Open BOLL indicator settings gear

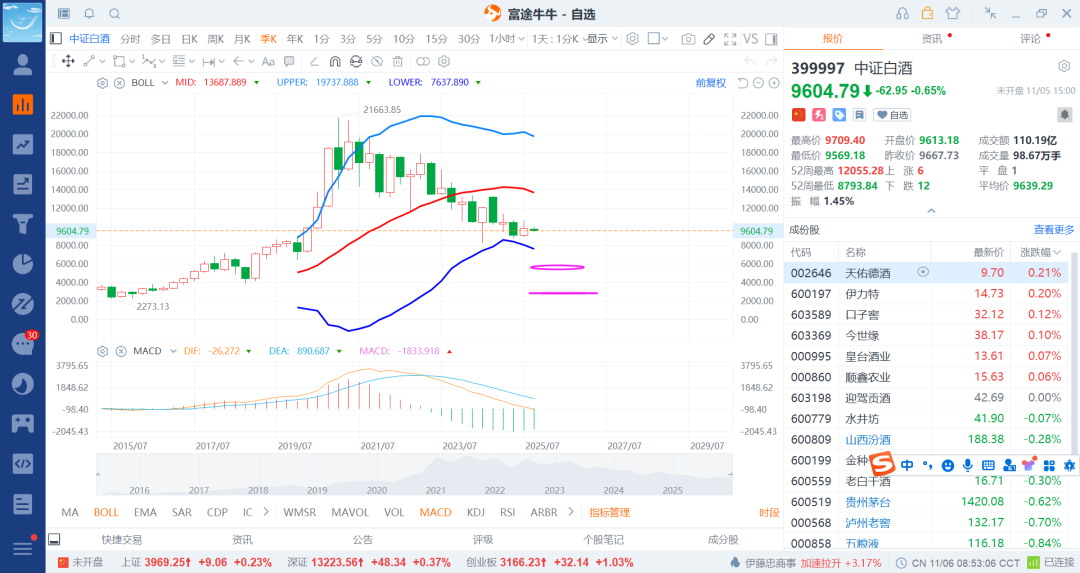pyautogui.click(x=102, y=83)
